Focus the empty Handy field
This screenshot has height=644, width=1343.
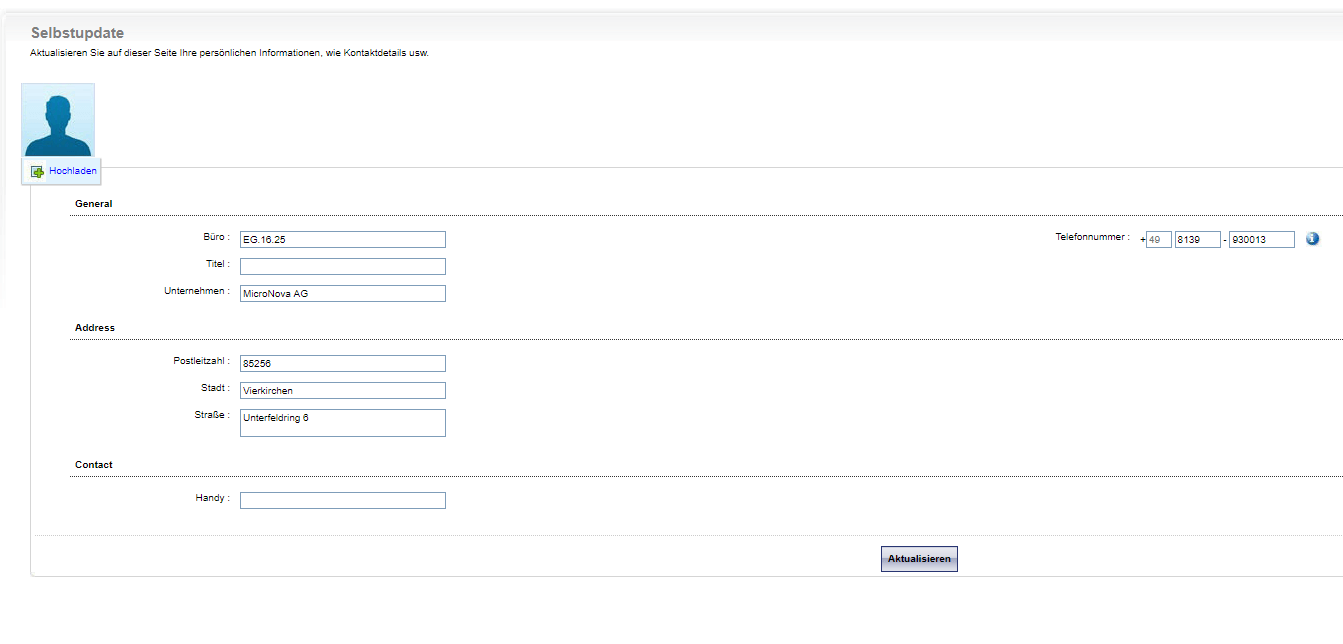pos(343,501)
